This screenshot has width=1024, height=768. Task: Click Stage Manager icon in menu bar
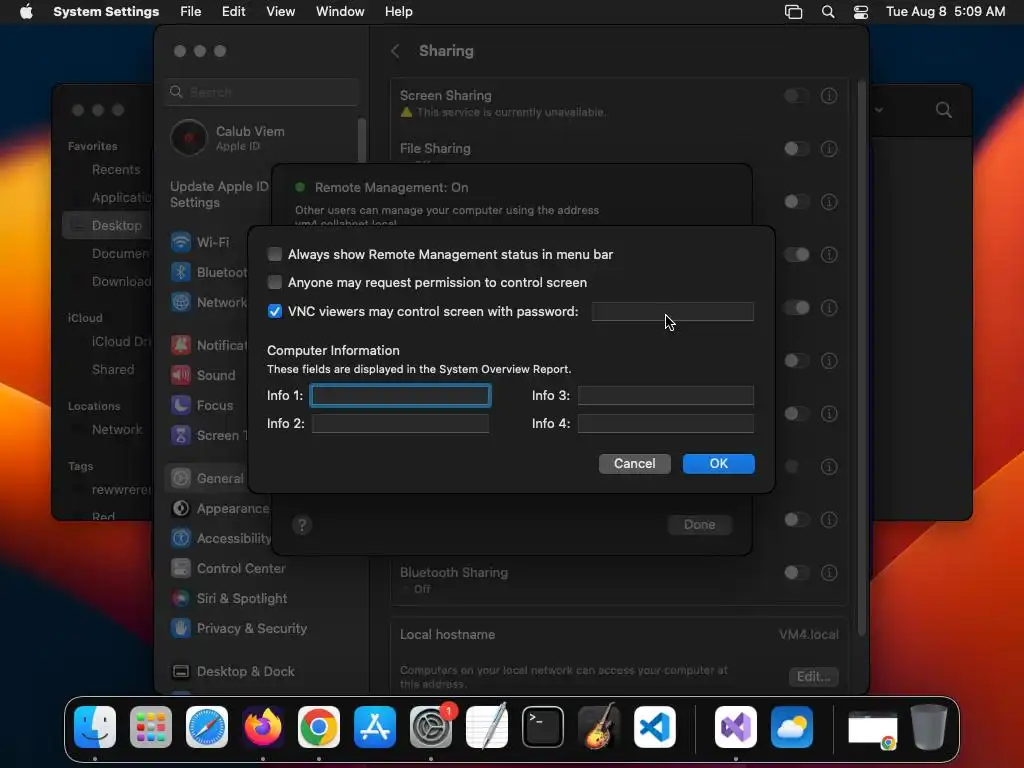[793, 12]
